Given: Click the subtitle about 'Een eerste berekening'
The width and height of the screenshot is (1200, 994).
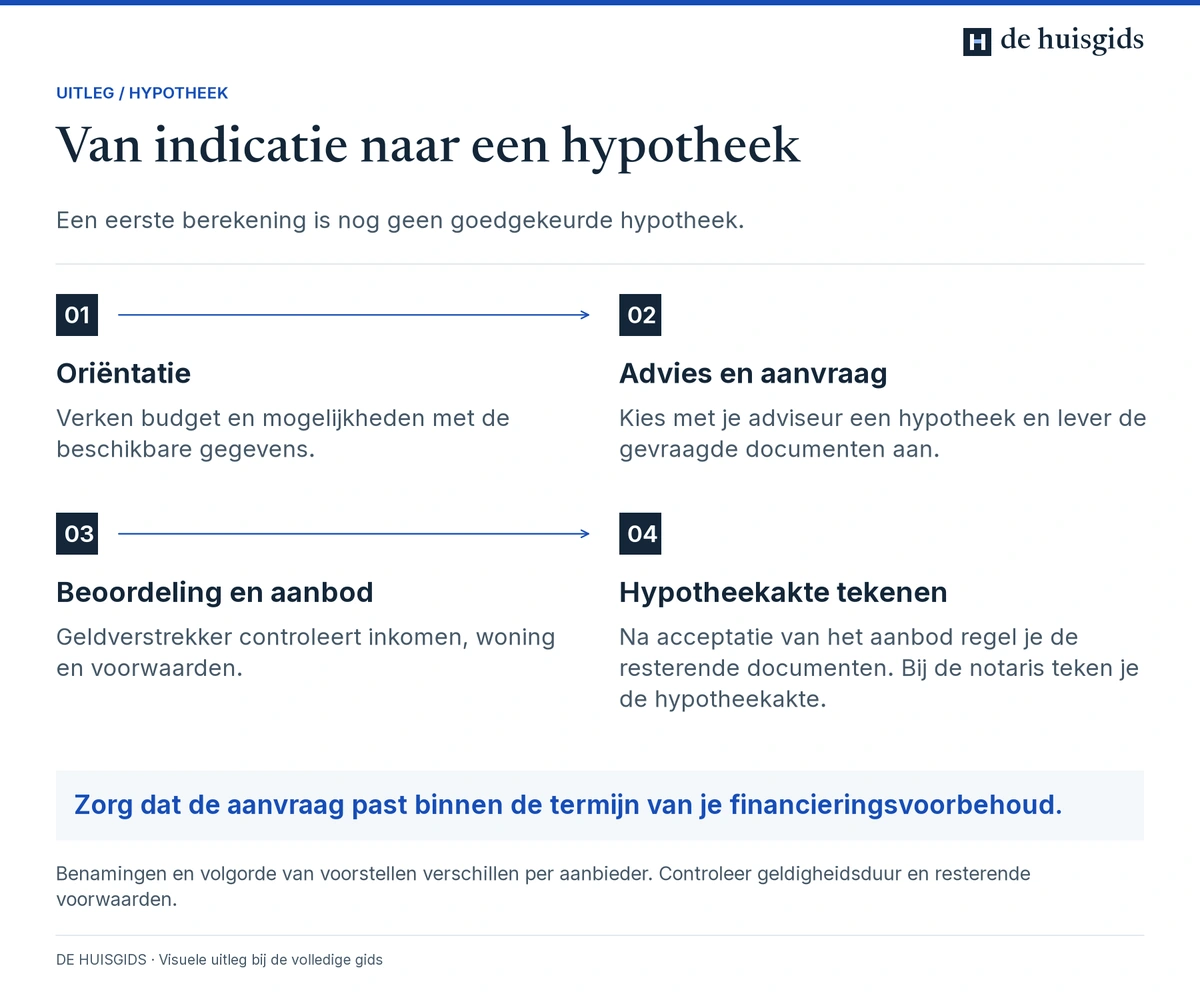Looking at the screenshot, I should [x=400, y=221].
